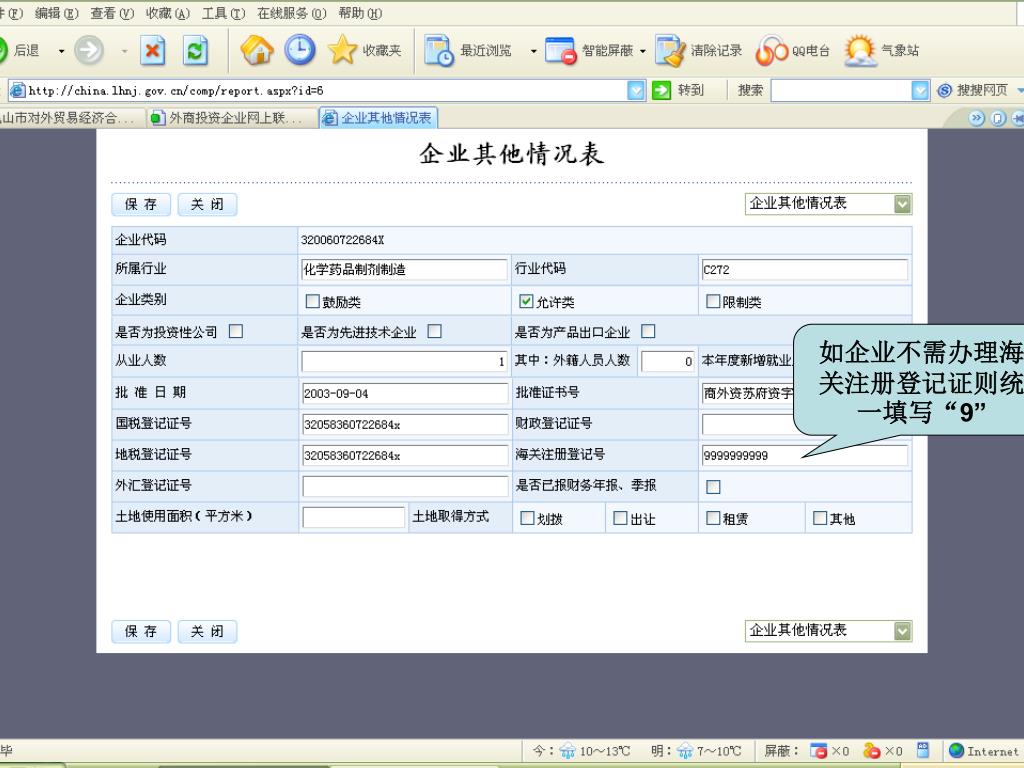Click the 清除记录 clear history icon

point(669,50)
